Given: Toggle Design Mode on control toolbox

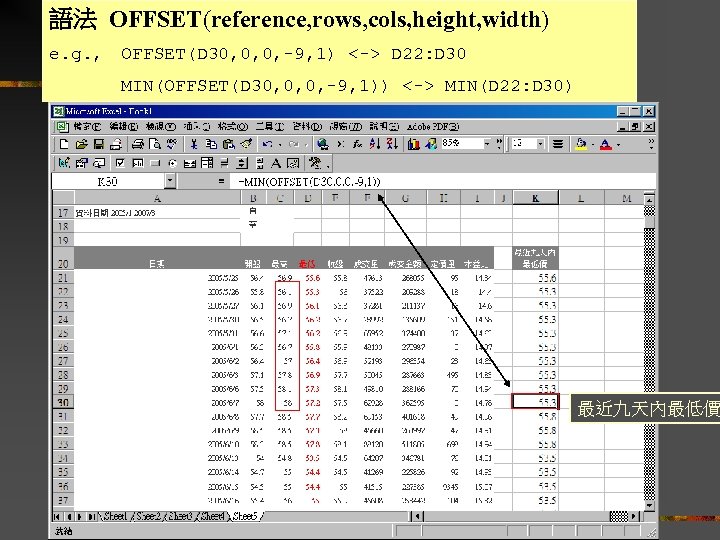Looking at the screenshot, I should click(64, 163).
